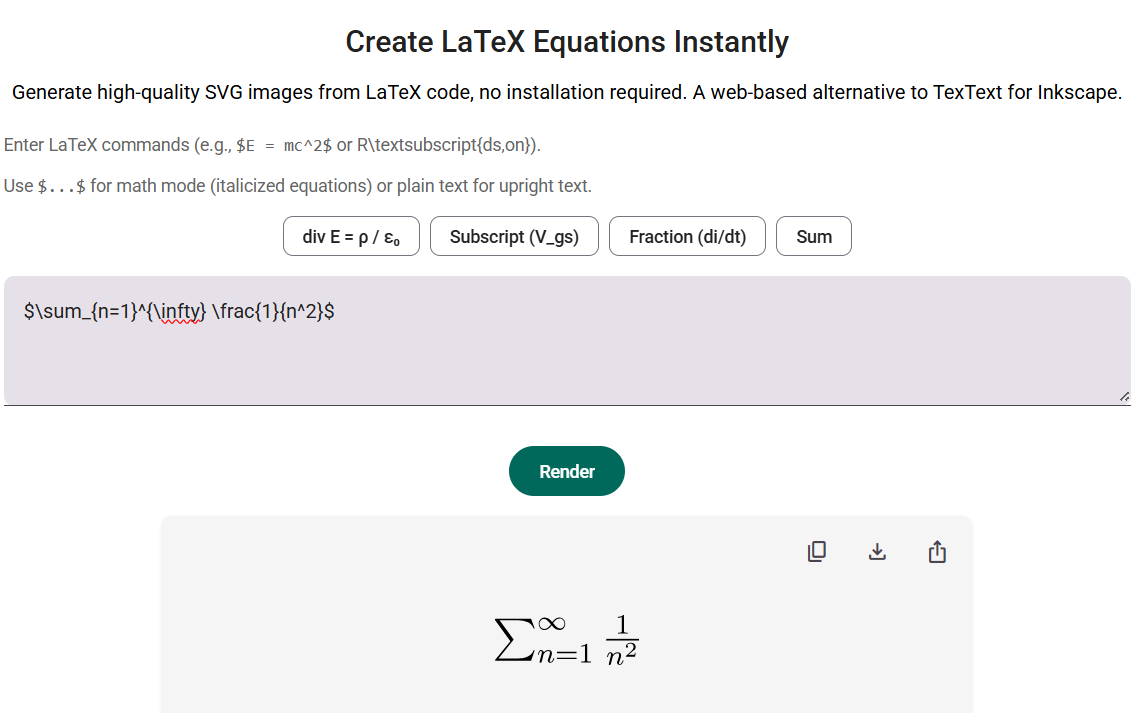The height and width of the screenshot is (713, 1135).
Task: Click the textarea resize handle
Action: [1124, 397]
